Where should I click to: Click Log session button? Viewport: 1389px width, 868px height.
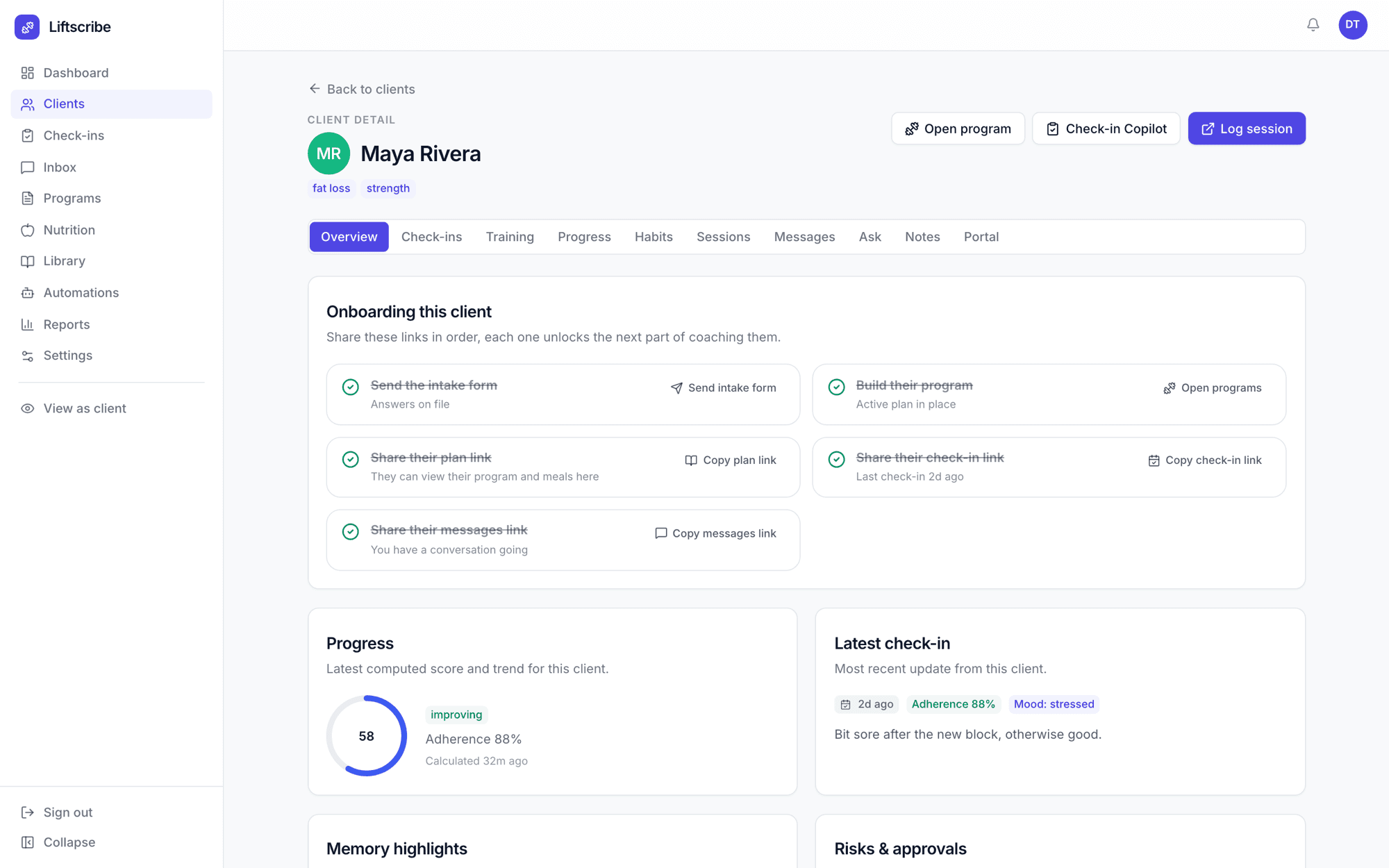tap(1247, 128)
